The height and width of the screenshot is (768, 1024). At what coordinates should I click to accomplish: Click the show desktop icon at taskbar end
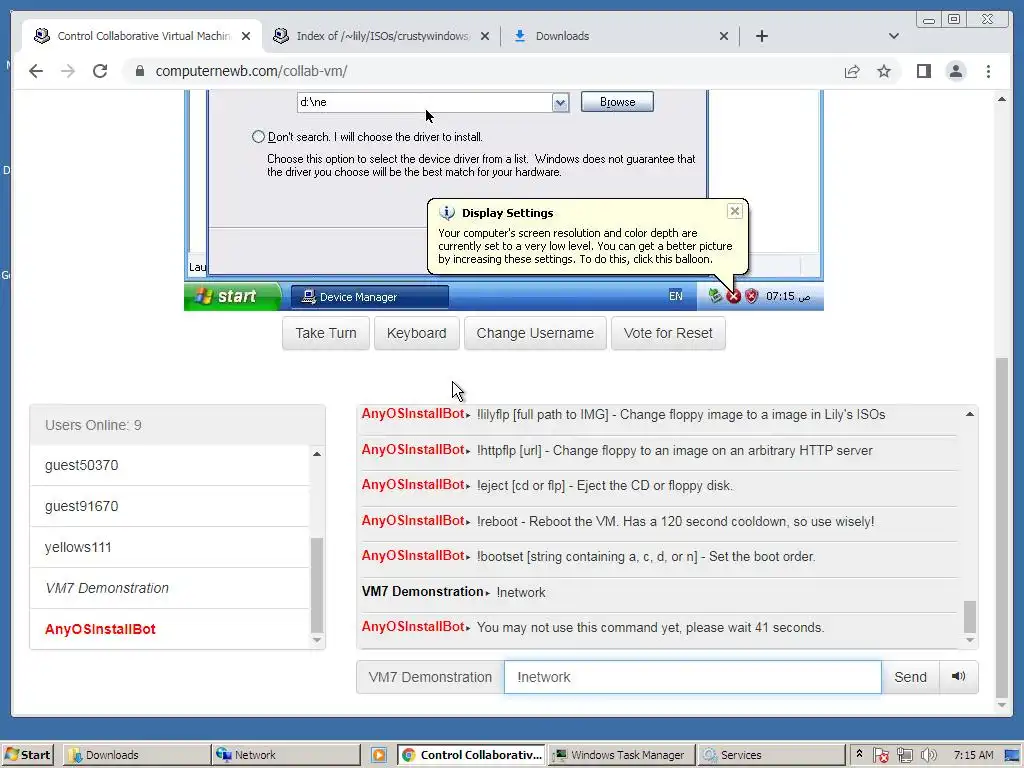pyautogui.click(x=1012, y=755)
